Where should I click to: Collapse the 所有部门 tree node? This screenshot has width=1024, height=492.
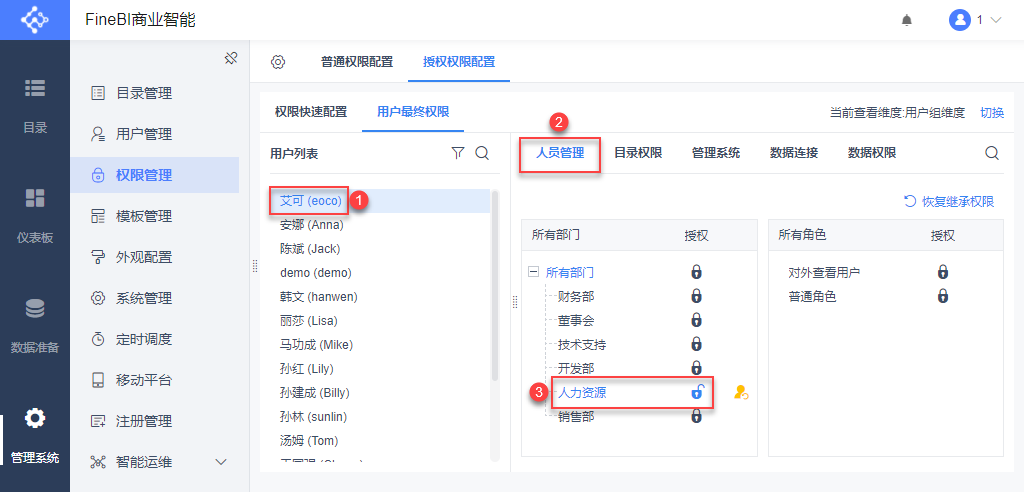(533, 272)
